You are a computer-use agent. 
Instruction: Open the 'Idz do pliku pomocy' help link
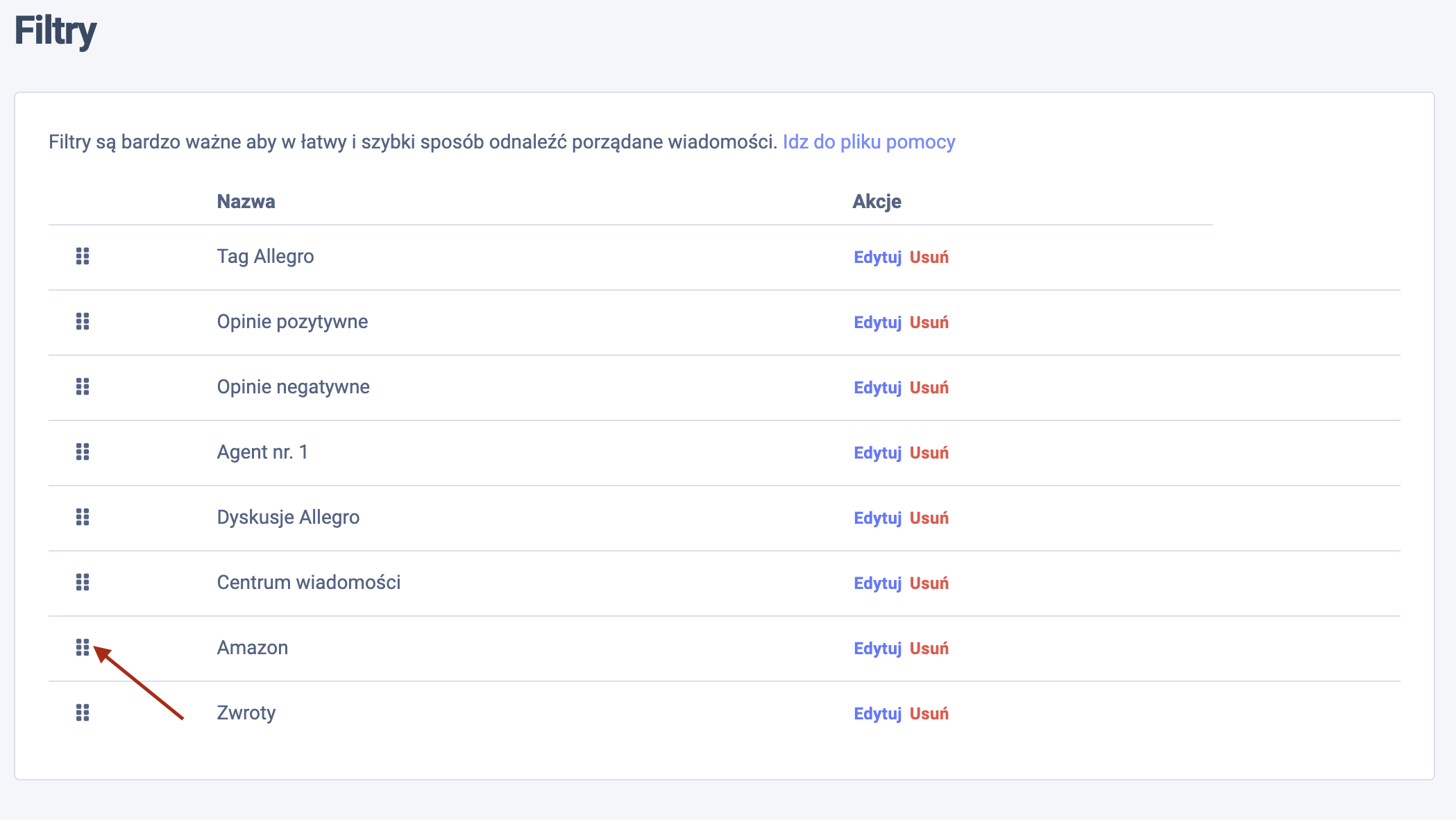coord(869,142)
